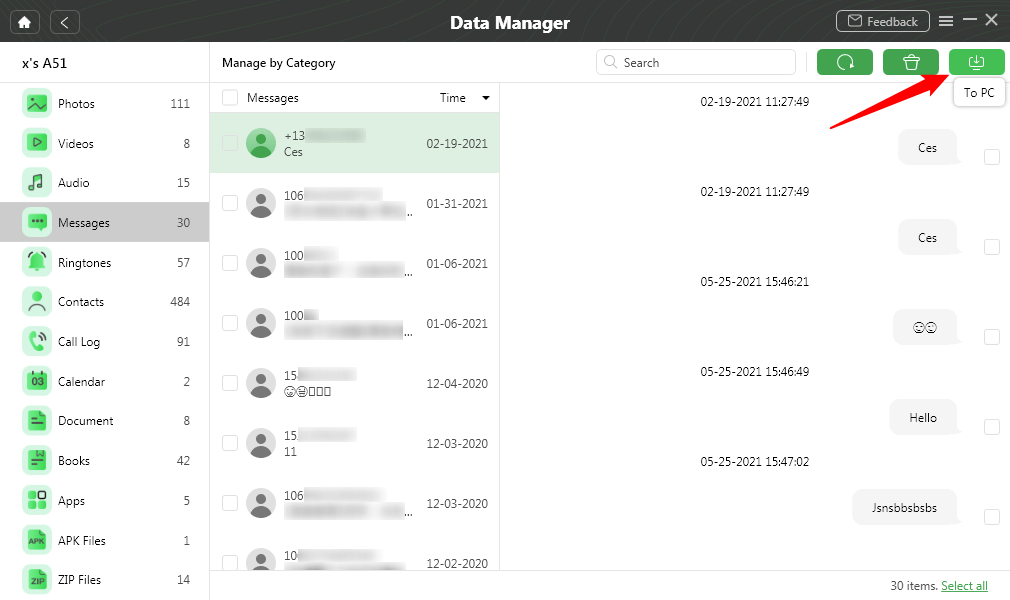1010x600 pixels.
Task: Tick checkbox for the 01-31-2021 conversation
Action: tap(230, 203)
